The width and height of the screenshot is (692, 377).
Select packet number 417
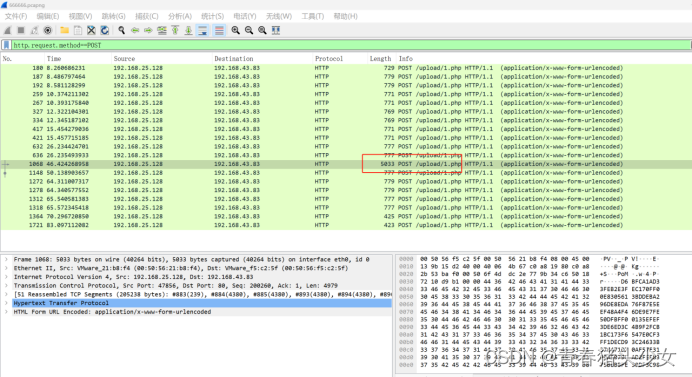[346, 129]
